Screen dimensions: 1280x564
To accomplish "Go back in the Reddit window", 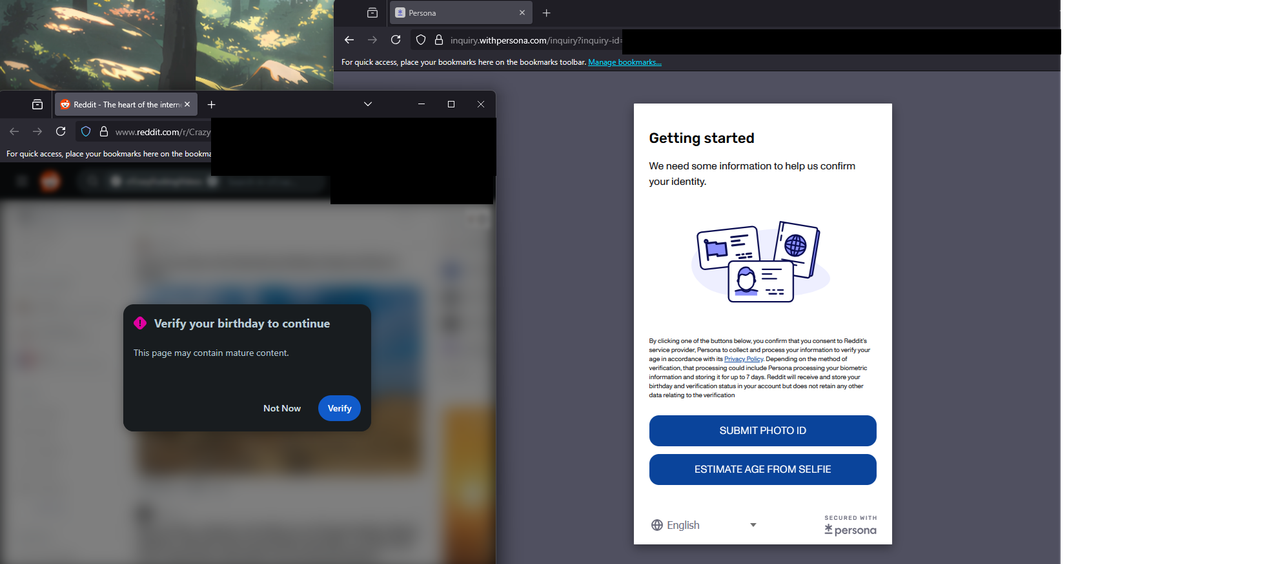I will coord(14,131).
